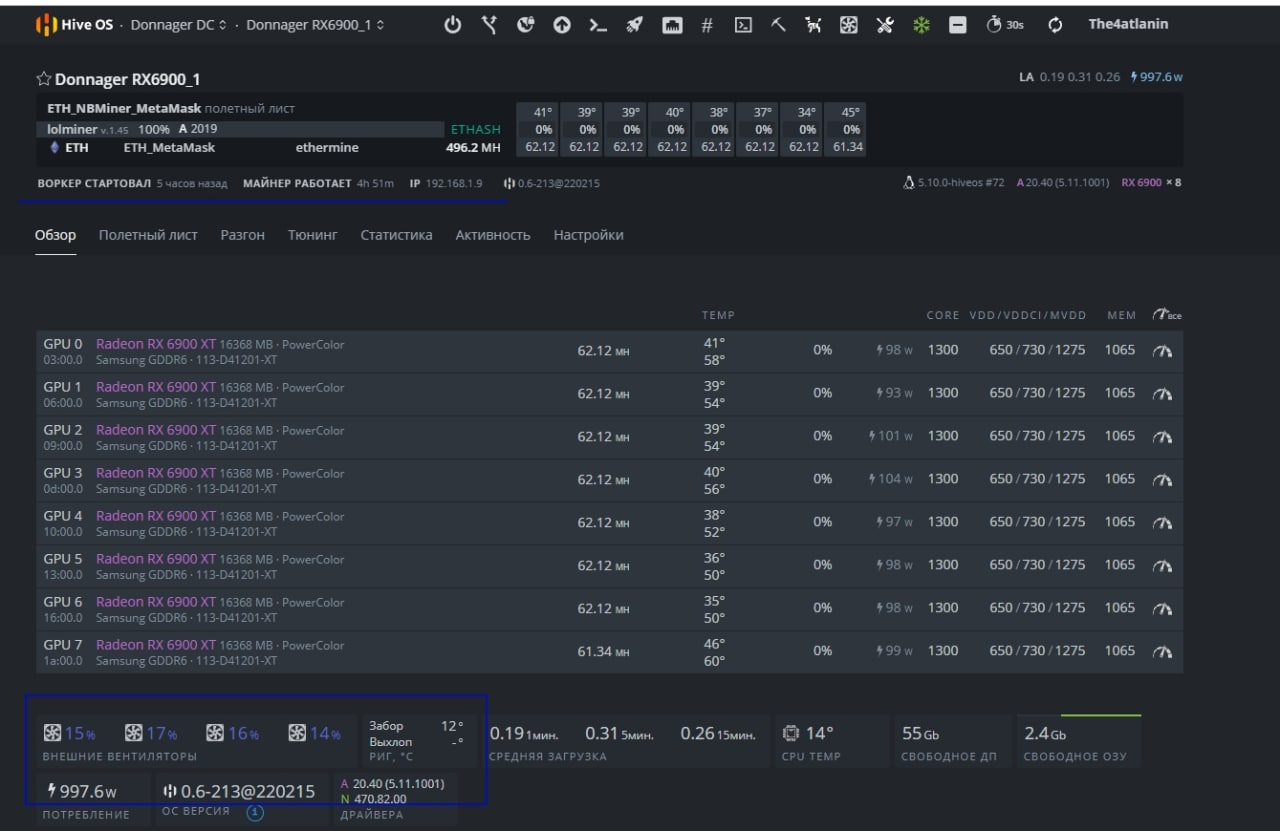Click the 997.6 w consumption tile

pos(93,797)
